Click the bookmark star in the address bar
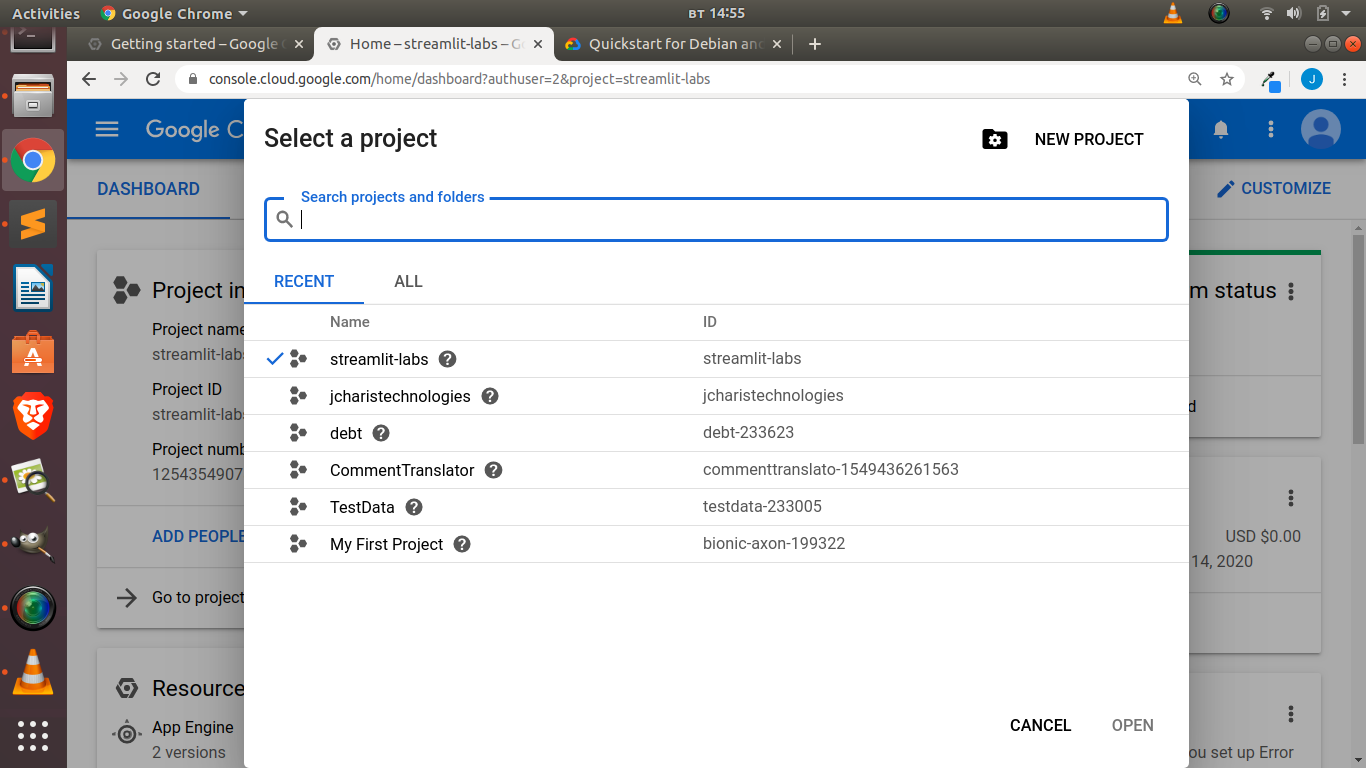The height and width of the screenshot is (768, 1366). point(1227,78)
